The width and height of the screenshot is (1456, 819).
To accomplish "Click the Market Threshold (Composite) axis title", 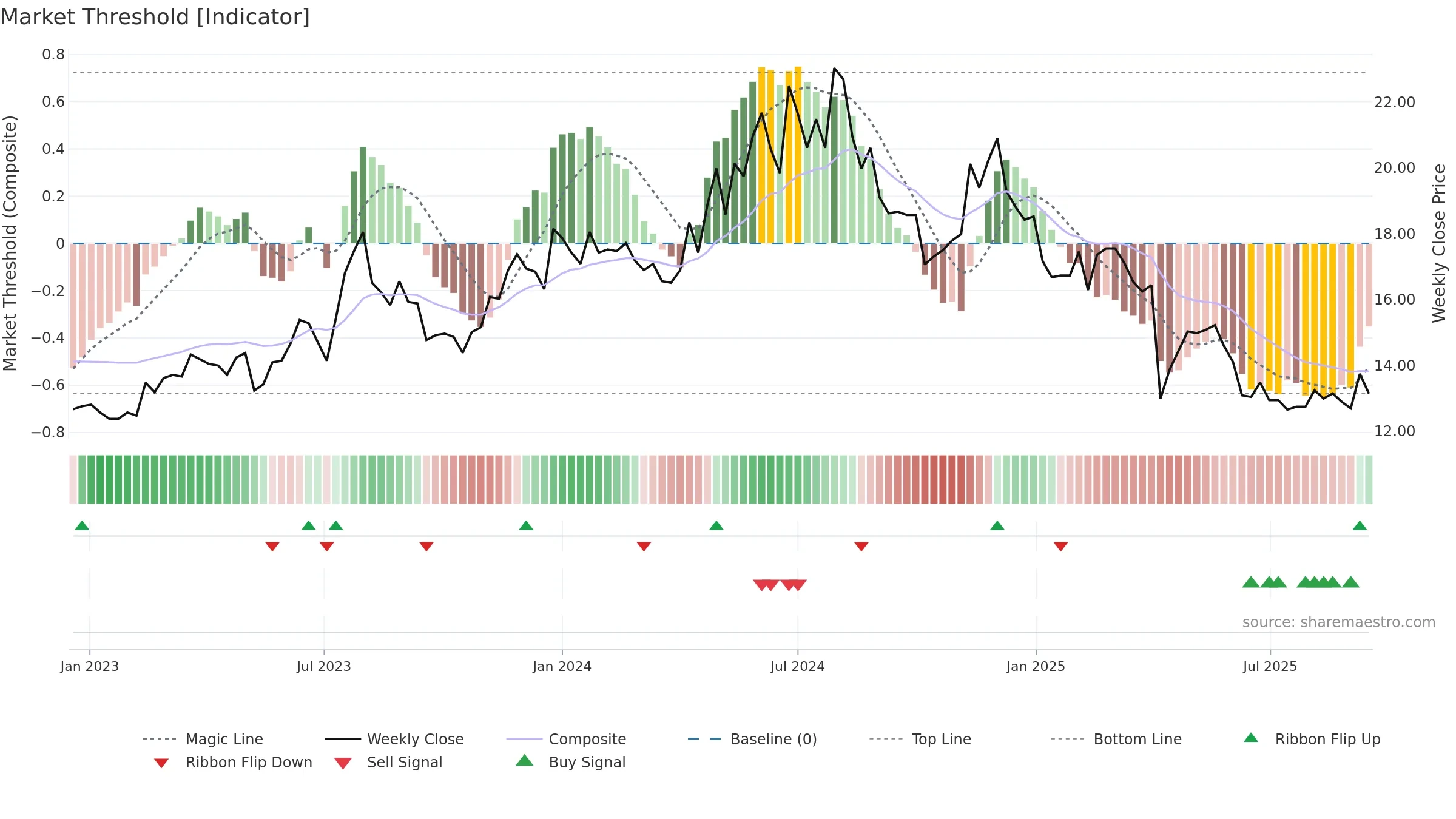I will click(x=10, y=243).
